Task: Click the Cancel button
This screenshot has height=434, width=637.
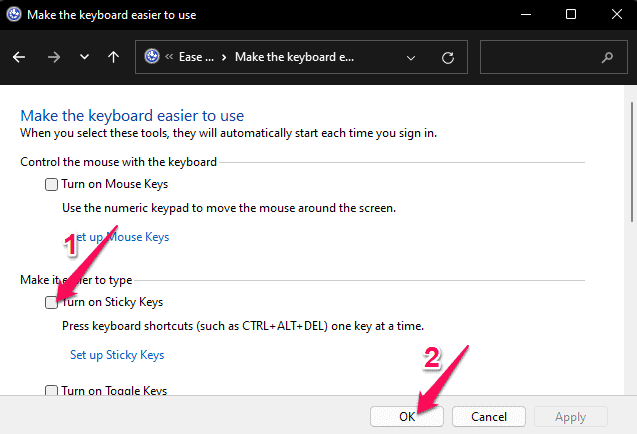Action: tap(489, 415)
